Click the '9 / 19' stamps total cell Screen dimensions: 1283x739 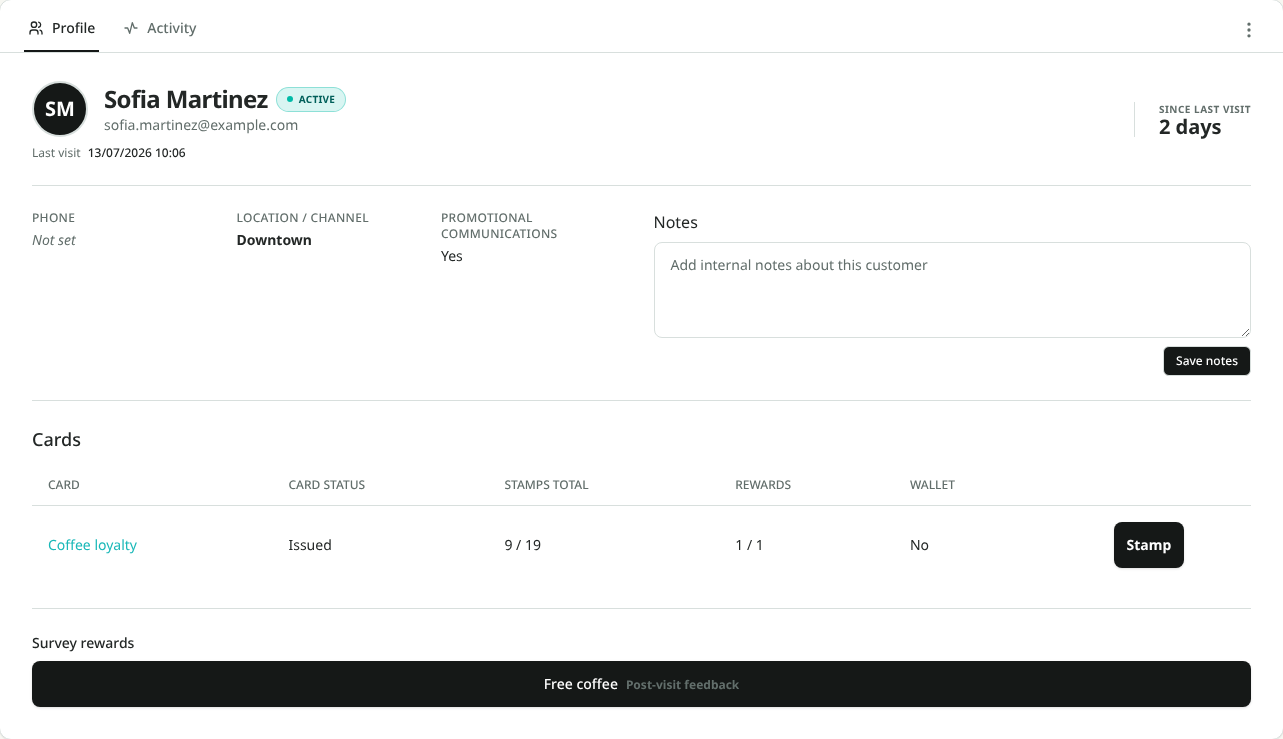(523, 545)
